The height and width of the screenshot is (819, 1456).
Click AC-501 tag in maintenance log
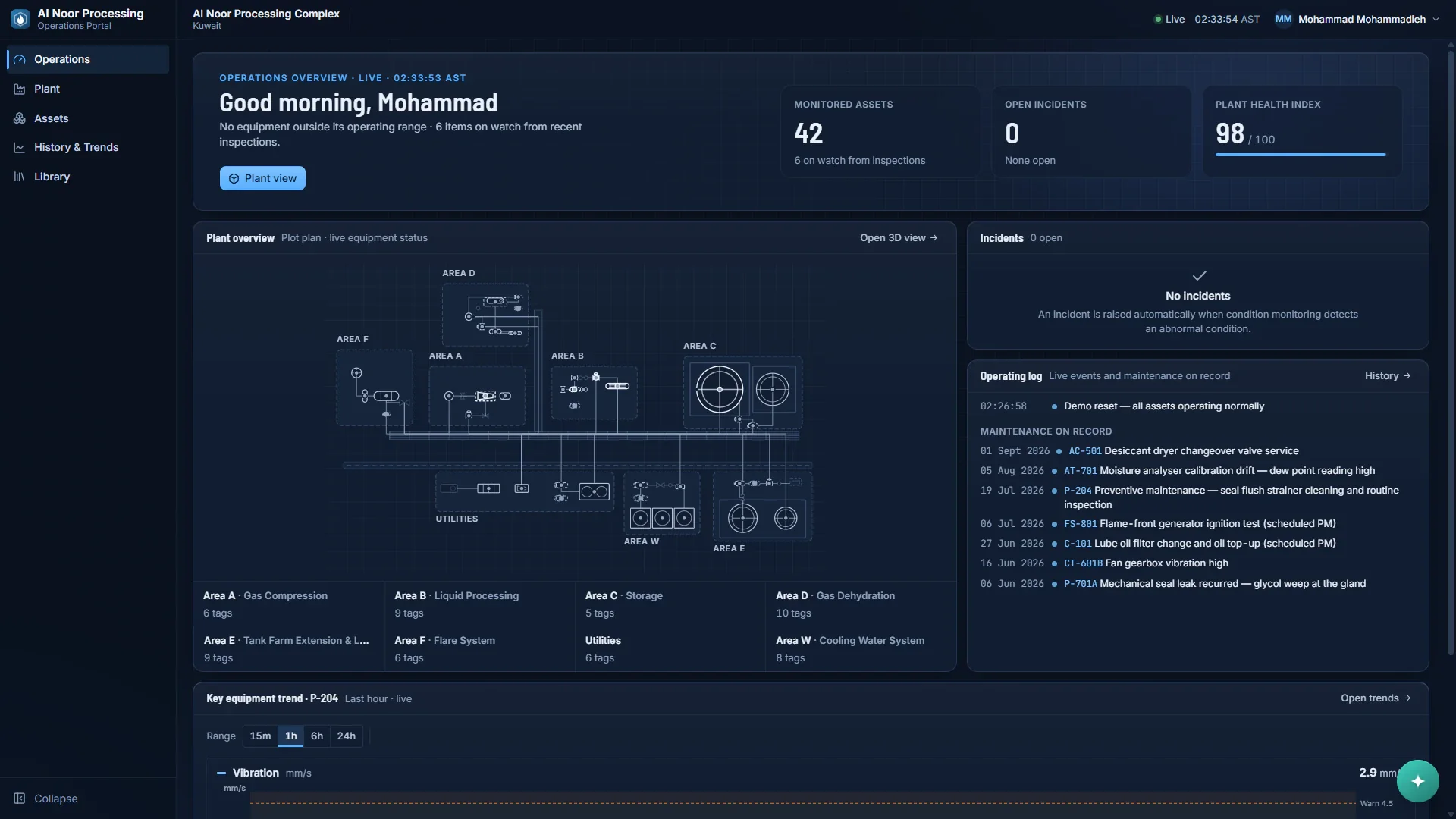click(1085, 451)
